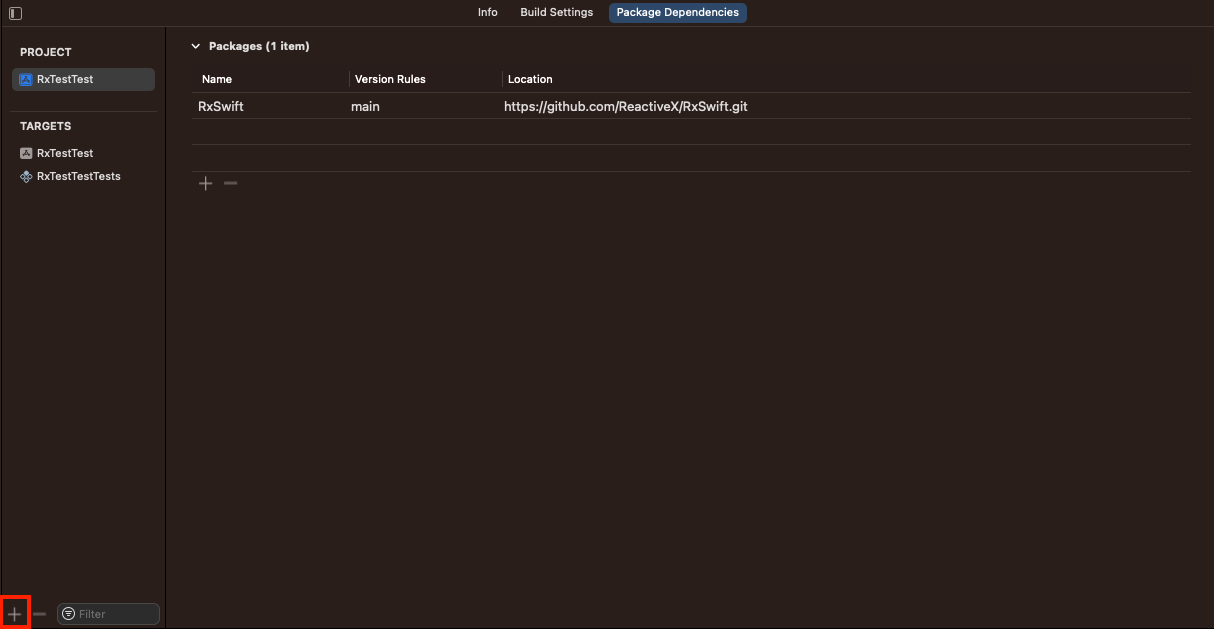
Task: Click the filter icon in Filter field
Action: pos(68,614)
